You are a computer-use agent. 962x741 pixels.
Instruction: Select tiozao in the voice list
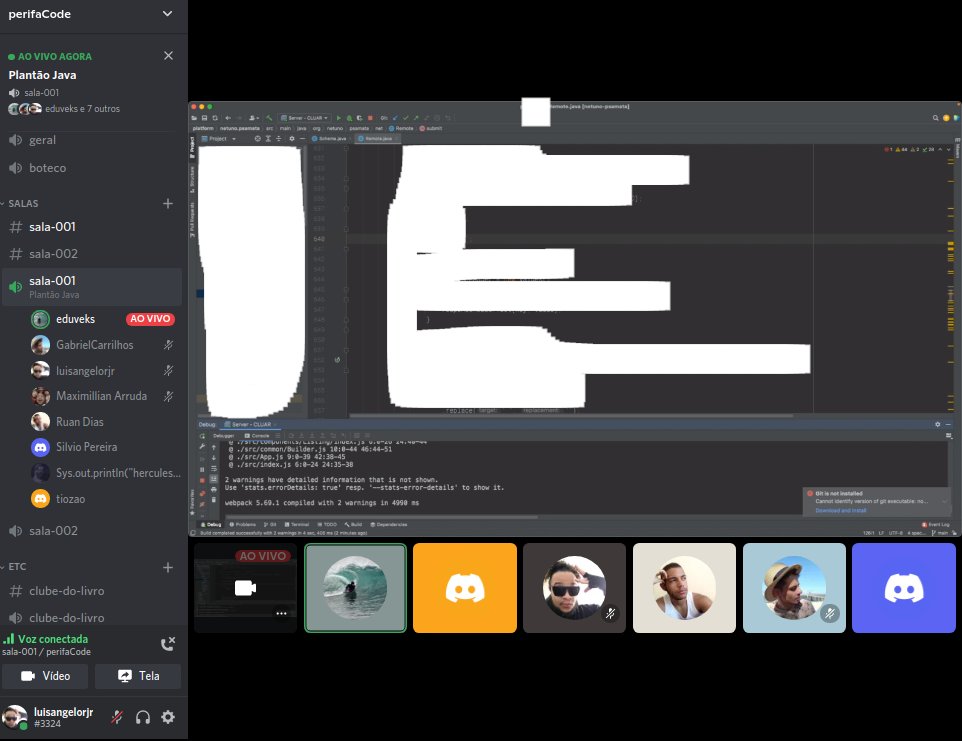point(103,499)
